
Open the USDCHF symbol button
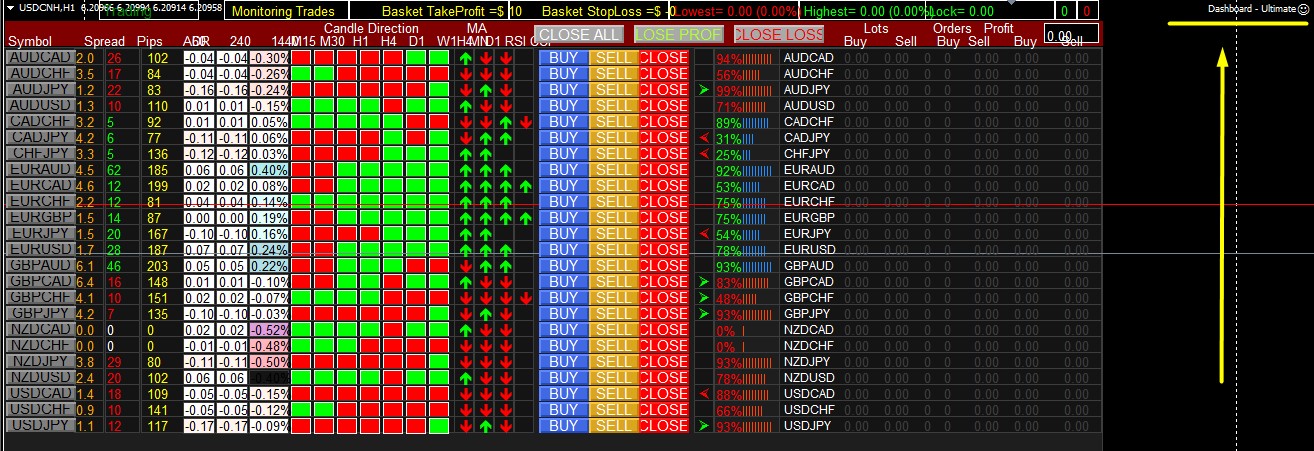tap(39, 410)
